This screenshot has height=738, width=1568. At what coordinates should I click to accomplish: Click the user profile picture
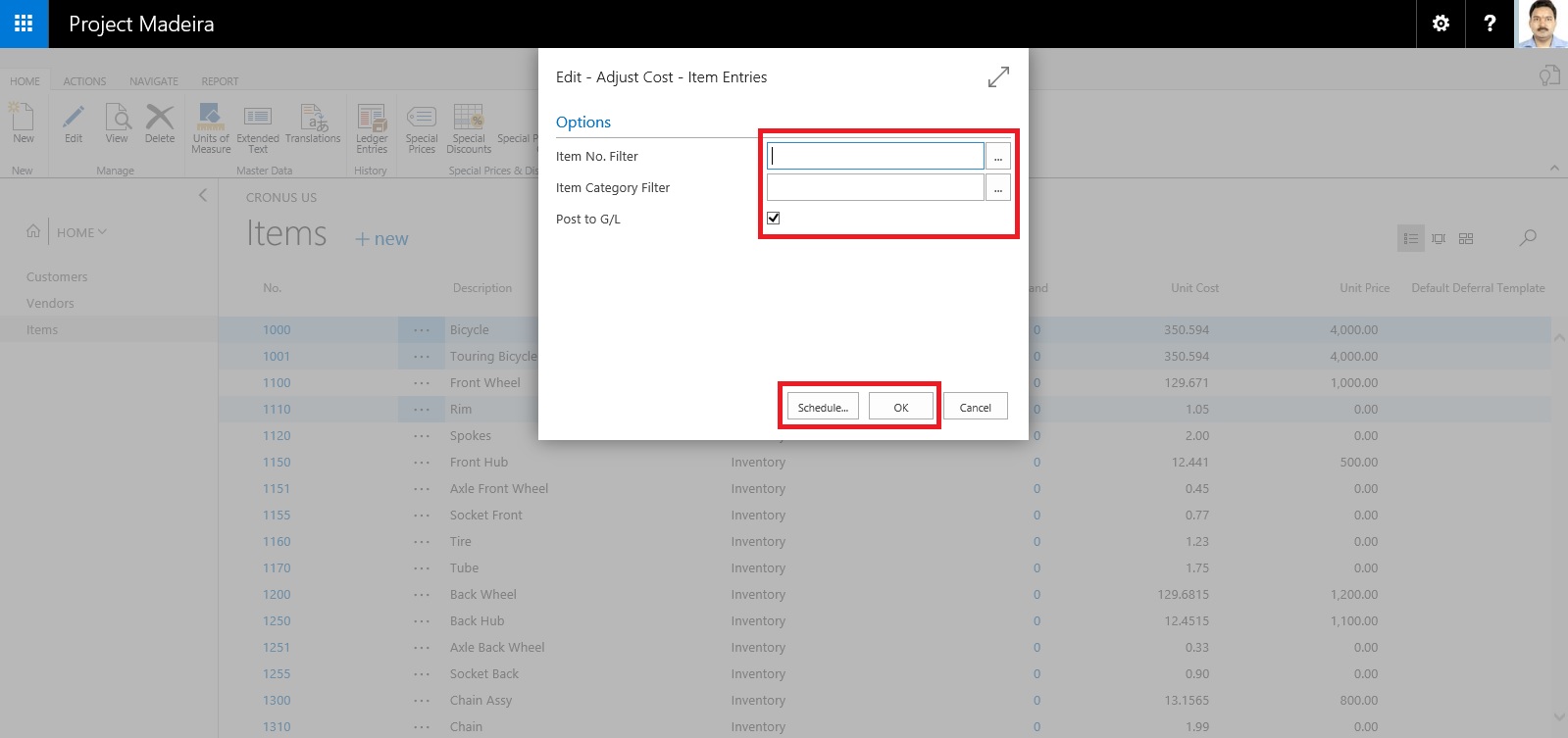(1542, 24)
